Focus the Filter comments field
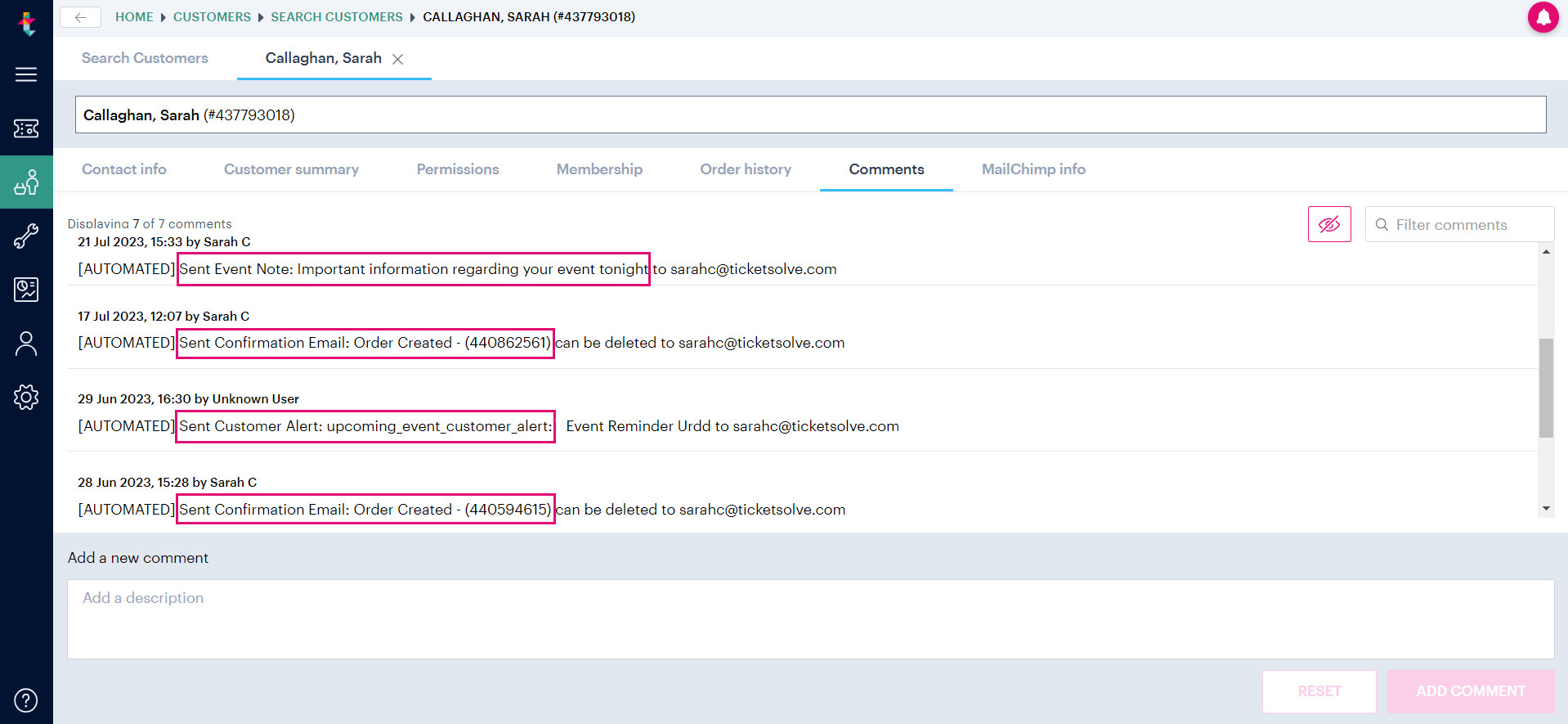This screenshot has height=724, width=1568. tap(1459, 224)
